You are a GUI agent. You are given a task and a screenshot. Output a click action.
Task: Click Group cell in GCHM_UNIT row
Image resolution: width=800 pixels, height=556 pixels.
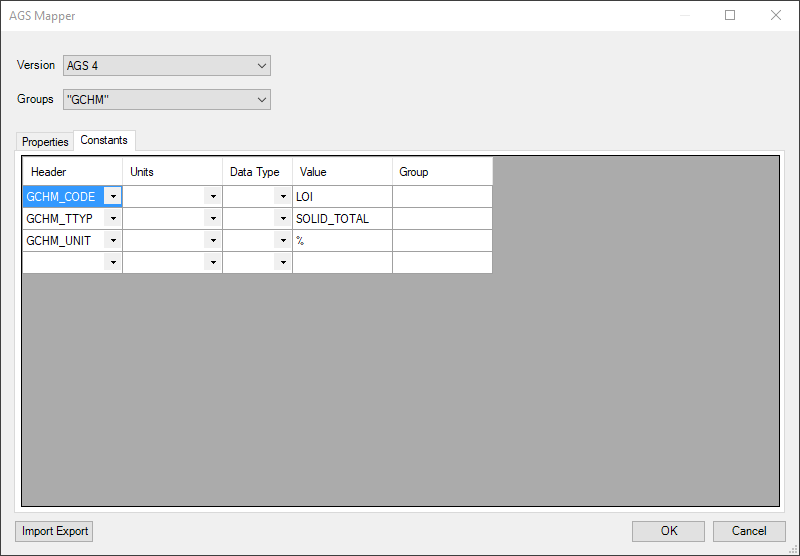(x=442, y=240)
